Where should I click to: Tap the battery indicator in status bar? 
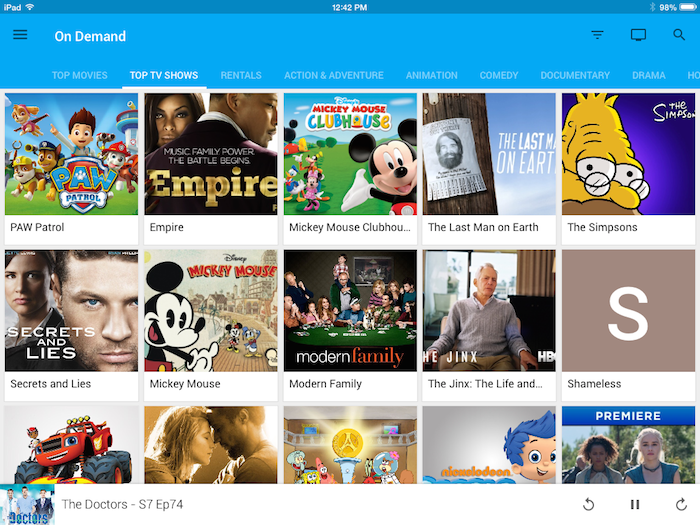(x=688, y=7)
